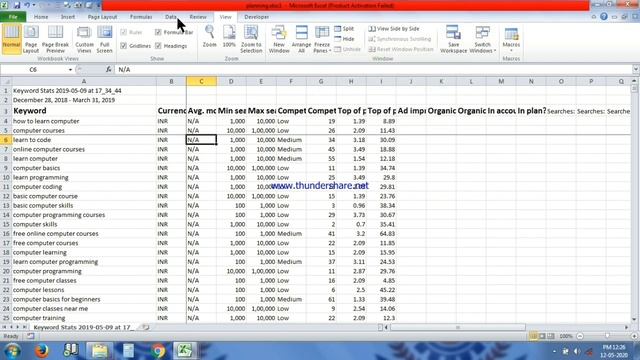640x360 pixels.
Task: Open the Review ribbon tab
Action: click(198, 17)
